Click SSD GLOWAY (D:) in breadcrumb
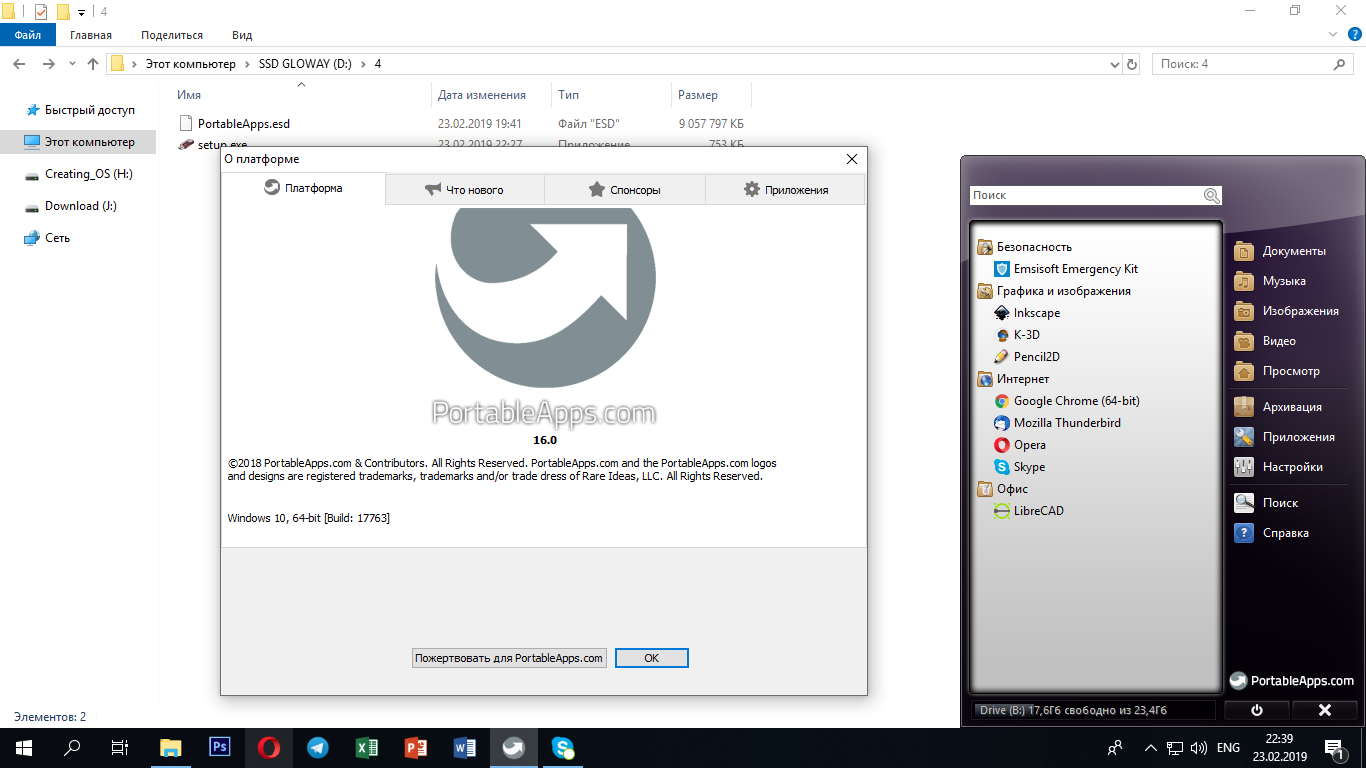Image resolution: width=1366 pixels, height=768 pixels. pyautogui.click(x=305, y=64)
